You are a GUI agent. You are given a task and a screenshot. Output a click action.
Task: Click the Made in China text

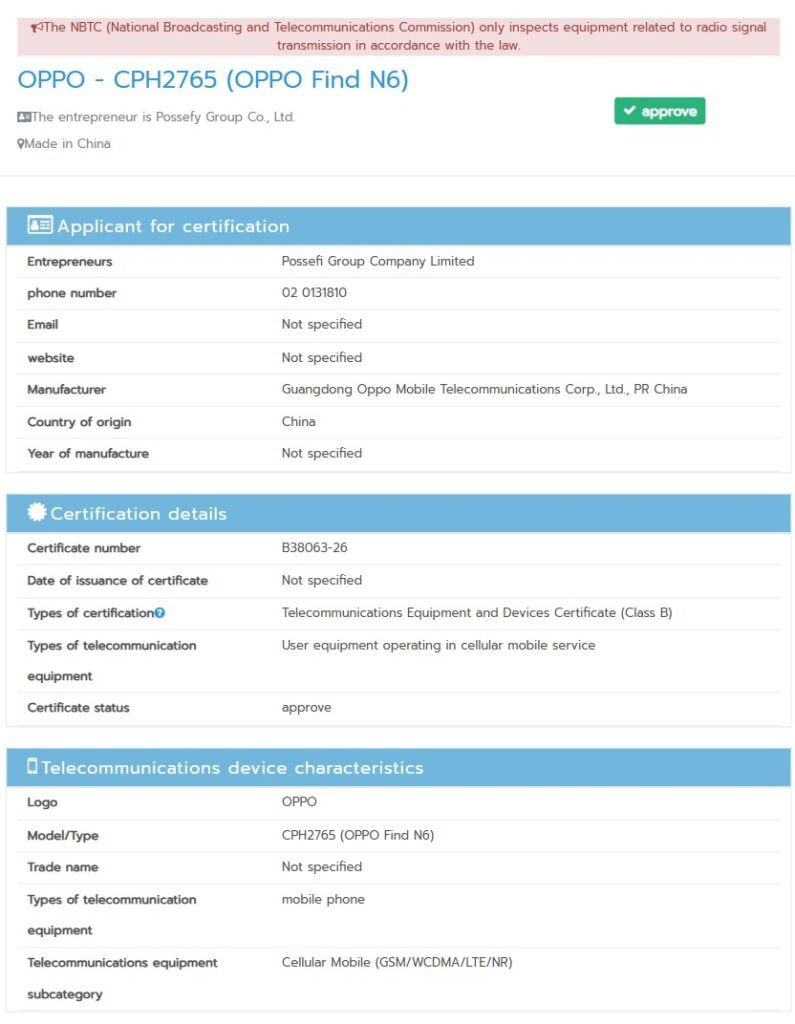[x=67, y=143]
